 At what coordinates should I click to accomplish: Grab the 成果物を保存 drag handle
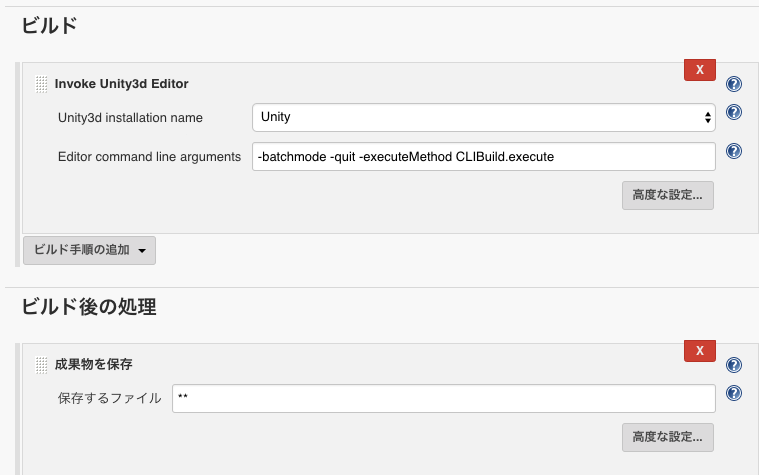42,365
